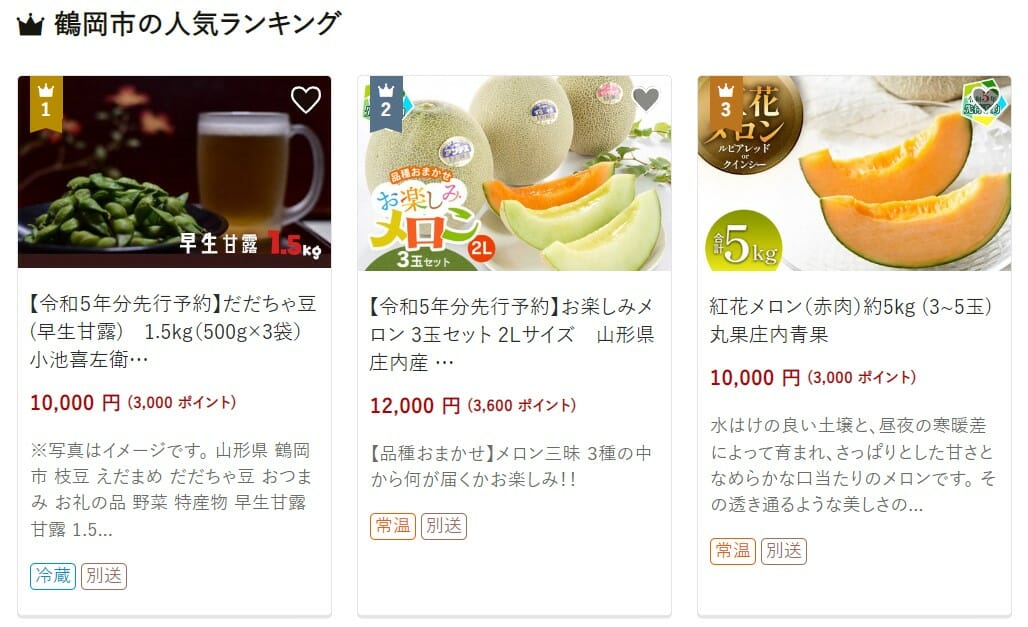Open the お楽しみメロン 3玉セット image
The image size is (1028, 627).
[515, 173]
